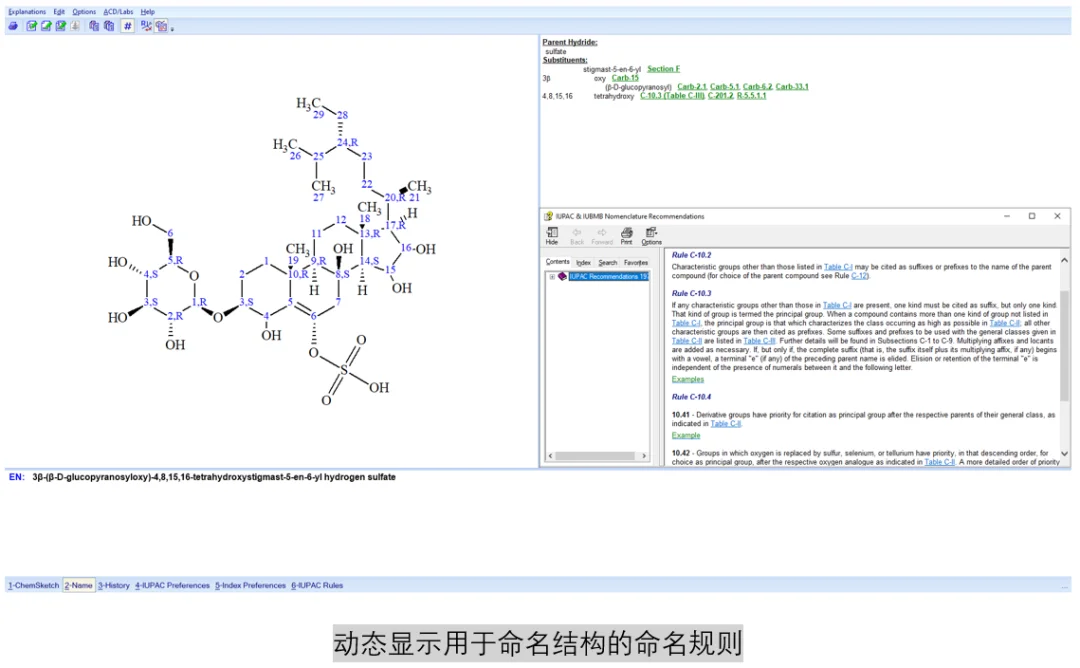Open the Example link under rule 10.41
This screenshot has height=668, width=1080.
click(x=685, y=436)
